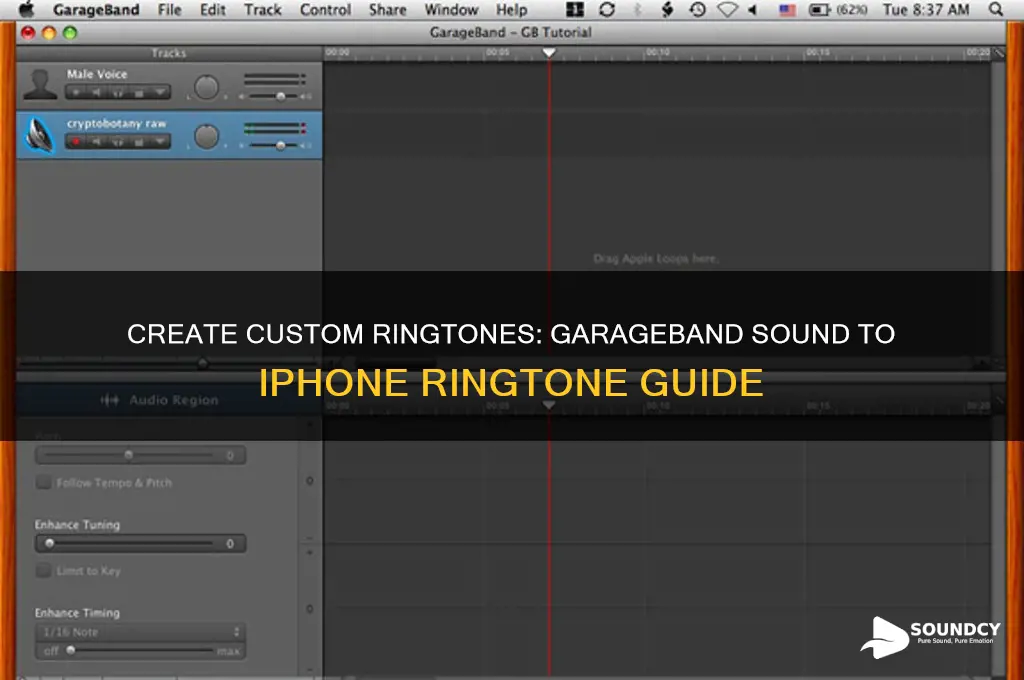Viewport: 1024px width, 680px height.
Task: Expand automation triangle on cryptobotany raw track
Action: pos(160,141)
